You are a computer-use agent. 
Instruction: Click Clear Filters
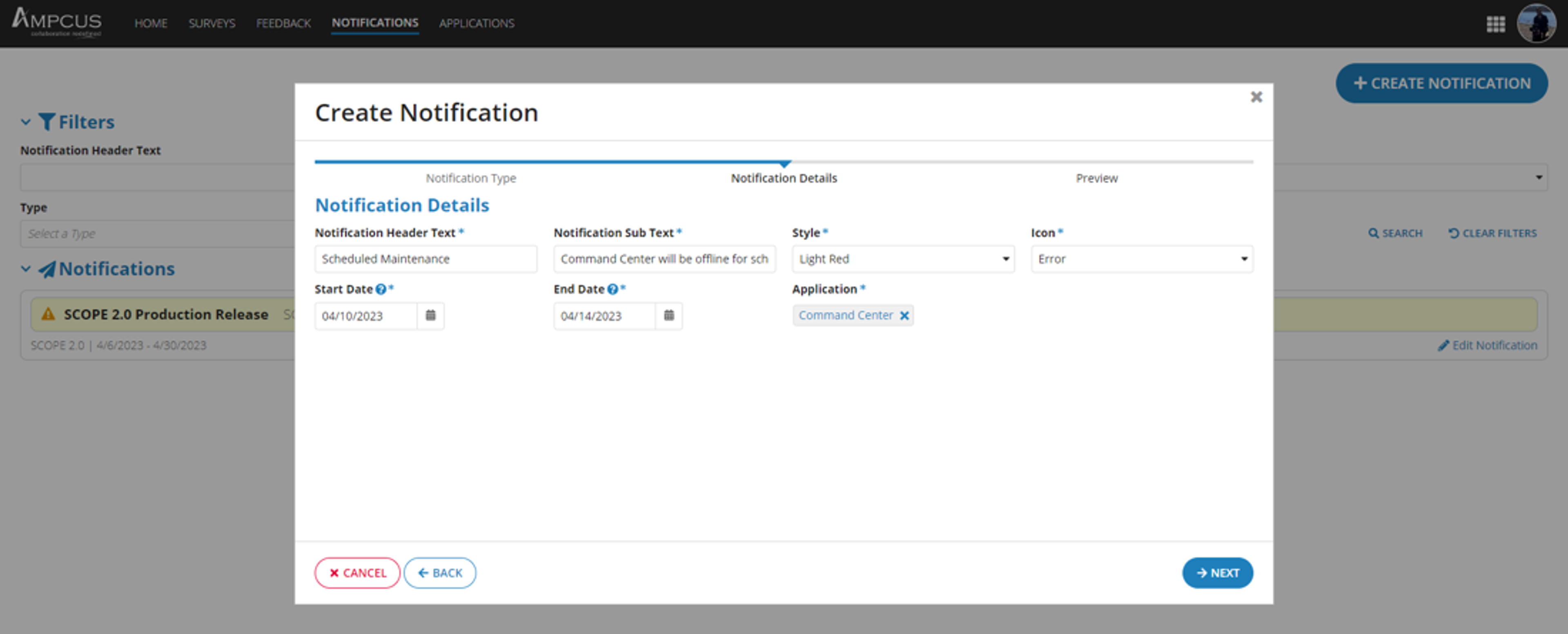1492,233
